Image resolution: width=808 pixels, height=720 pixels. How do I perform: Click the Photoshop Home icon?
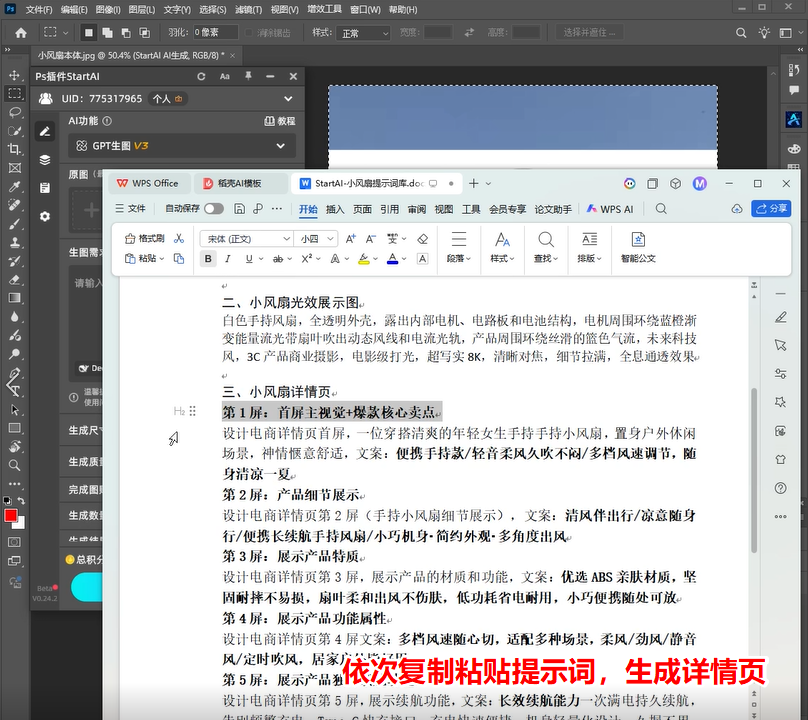[x=21, y=33]
